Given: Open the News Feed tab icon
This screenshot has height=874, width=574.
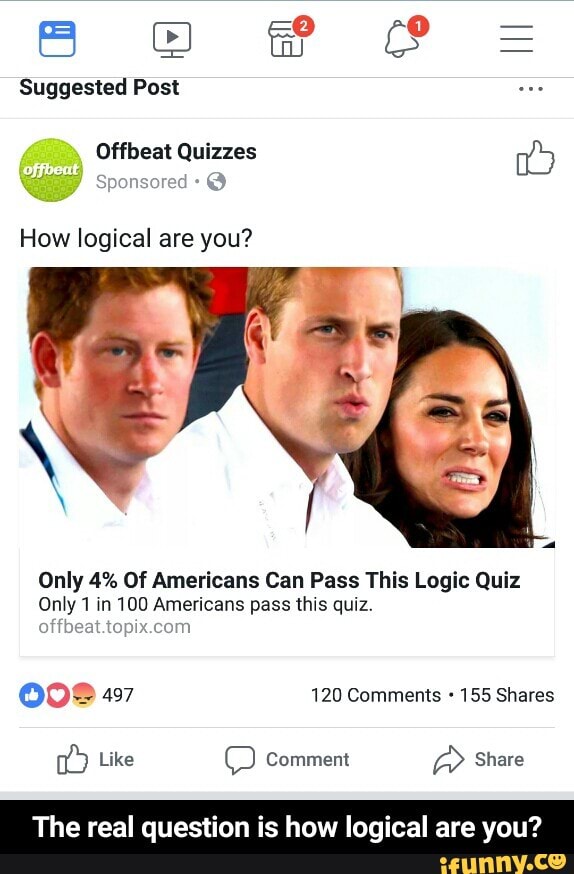Looking at the screenshot, I should (57, 39).
